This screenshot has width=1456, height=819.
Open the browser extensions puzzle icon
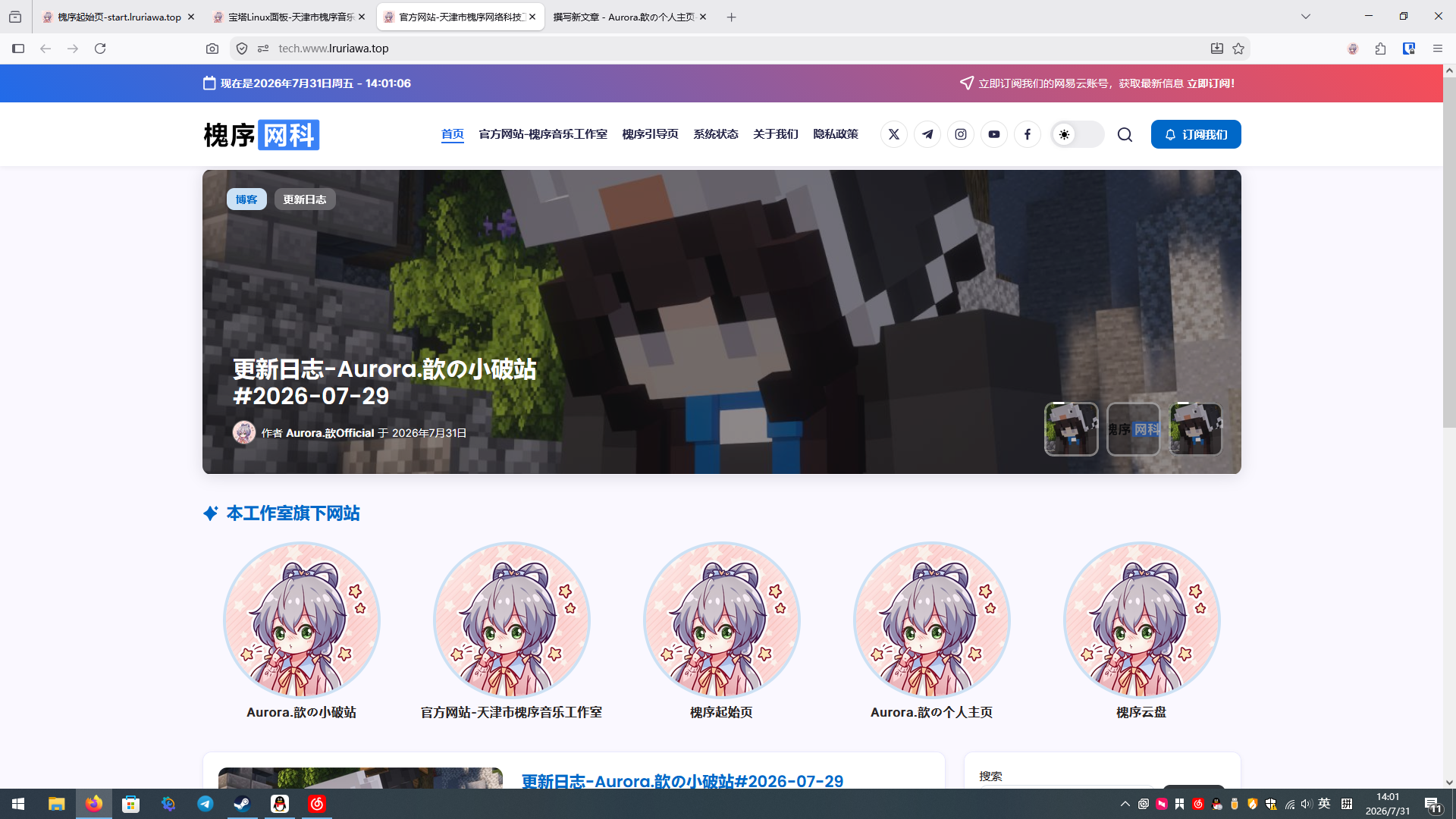1380,49
